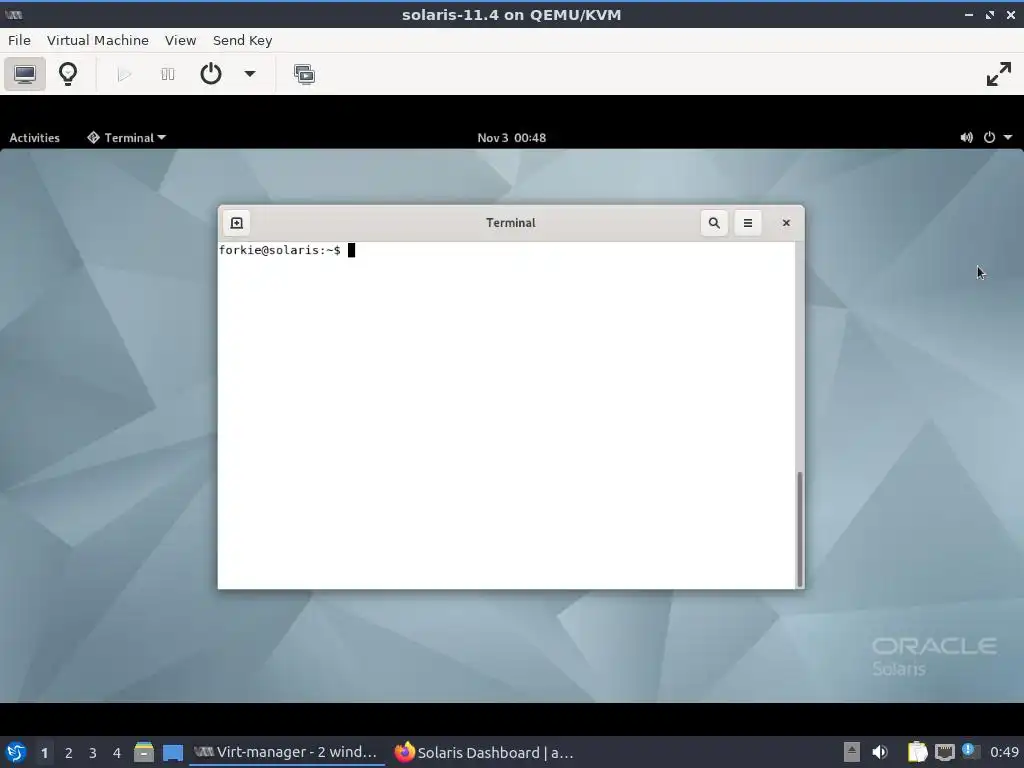The width and height of the screenshot is (1024, 768).
Task: Open the Send Key menu
Action: pos(242,40)
